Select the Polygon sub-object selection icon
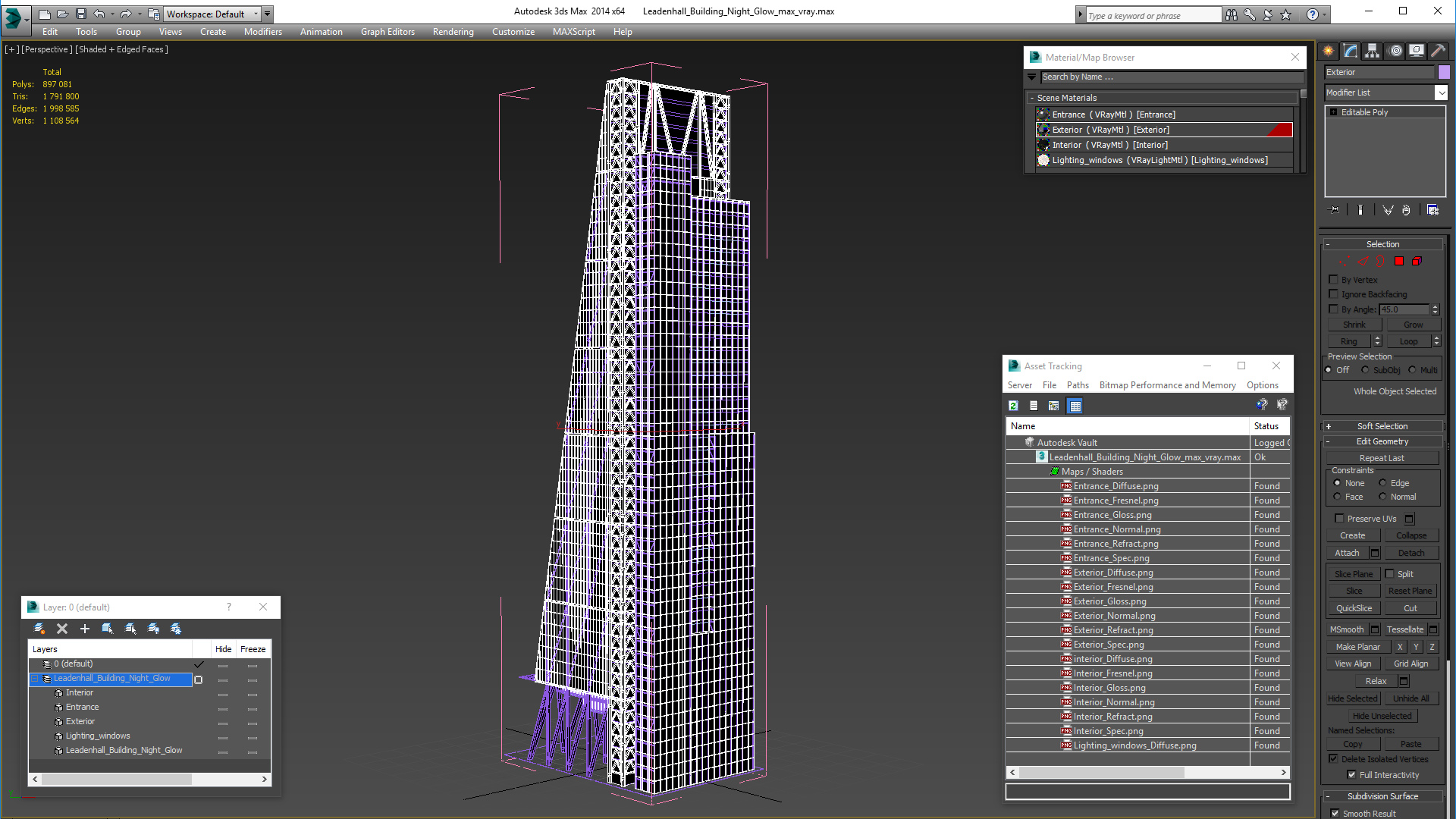The height and width of the screenshot is (819, 1456). [1399, 261]
